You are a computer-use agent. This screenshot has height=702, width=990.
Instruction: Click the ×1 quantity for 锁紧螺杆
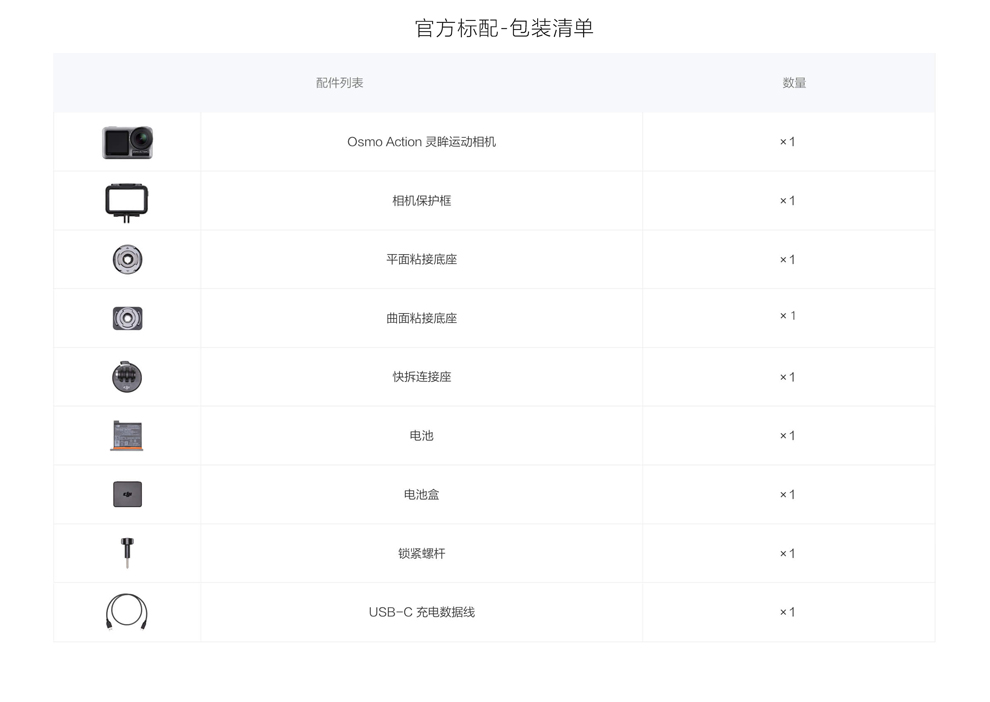coord(787,554)
